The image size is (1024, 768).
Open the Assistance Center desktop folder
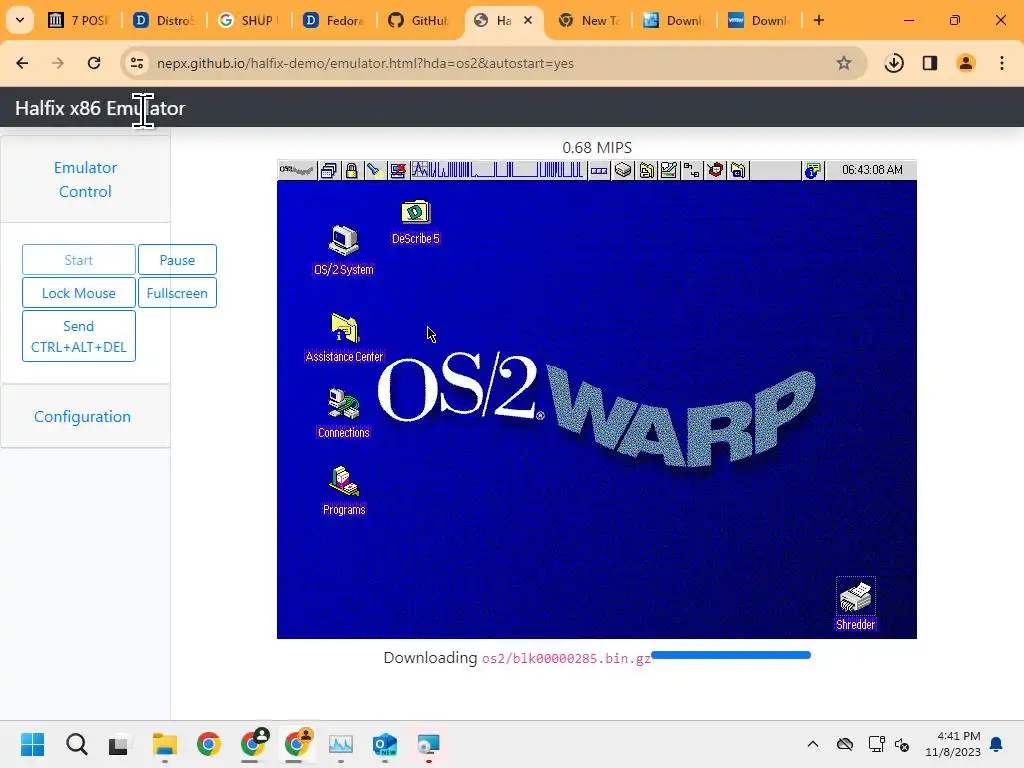pos(344,338)
